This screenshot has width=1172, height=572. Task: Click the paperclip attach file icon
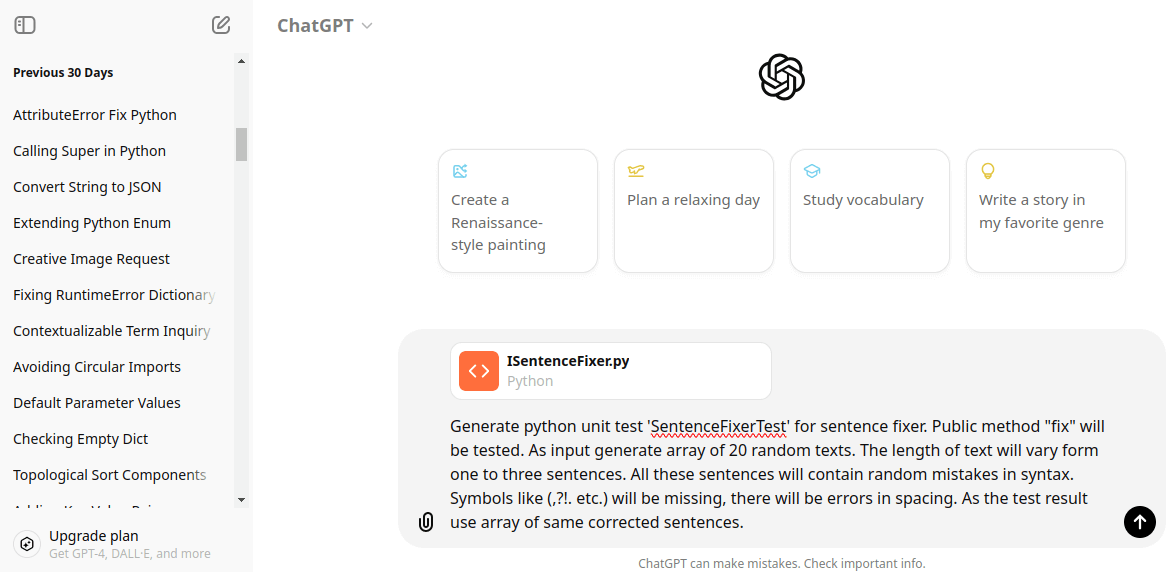pyautogui.click(x=426, y=522)
